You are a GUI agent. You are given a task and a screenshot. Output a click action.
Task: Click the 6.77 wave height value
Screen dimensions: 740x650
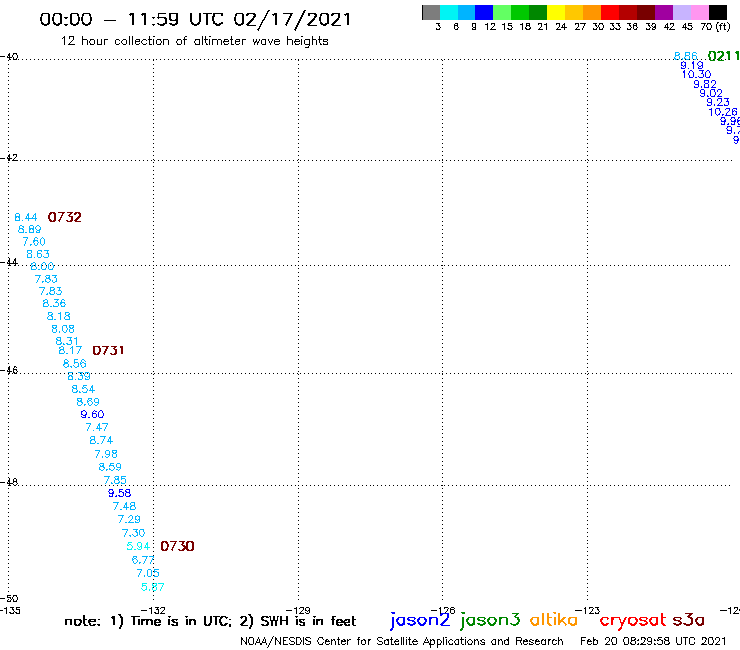(143, 560)
